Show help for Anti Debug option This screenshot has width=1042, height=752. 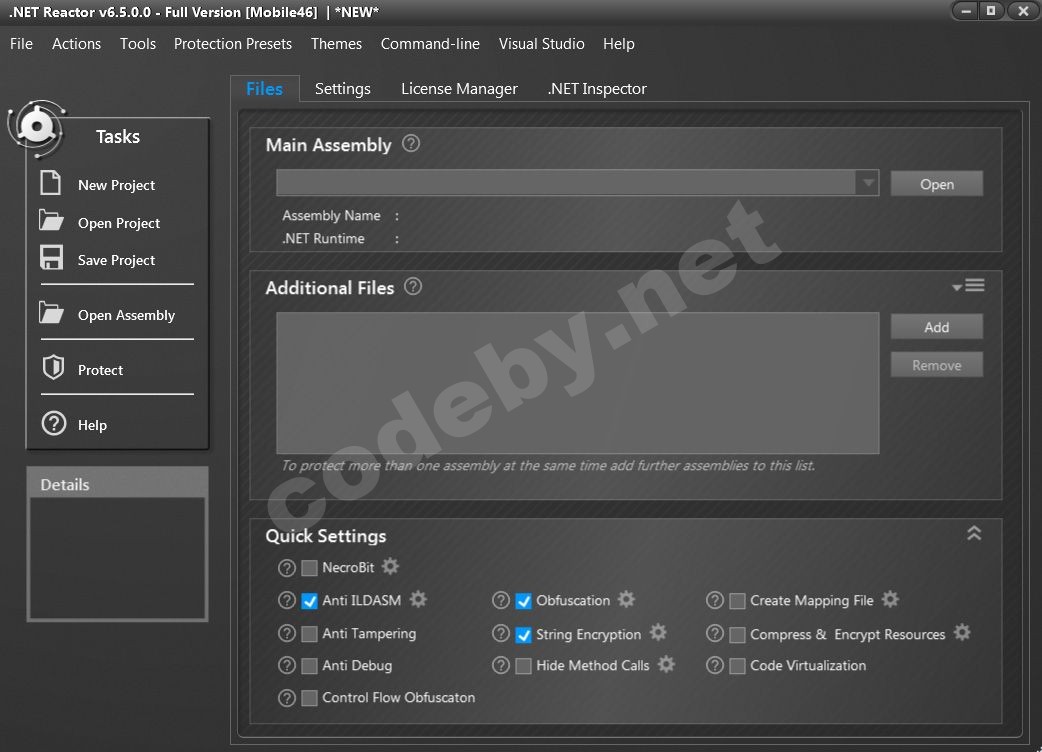286,665
